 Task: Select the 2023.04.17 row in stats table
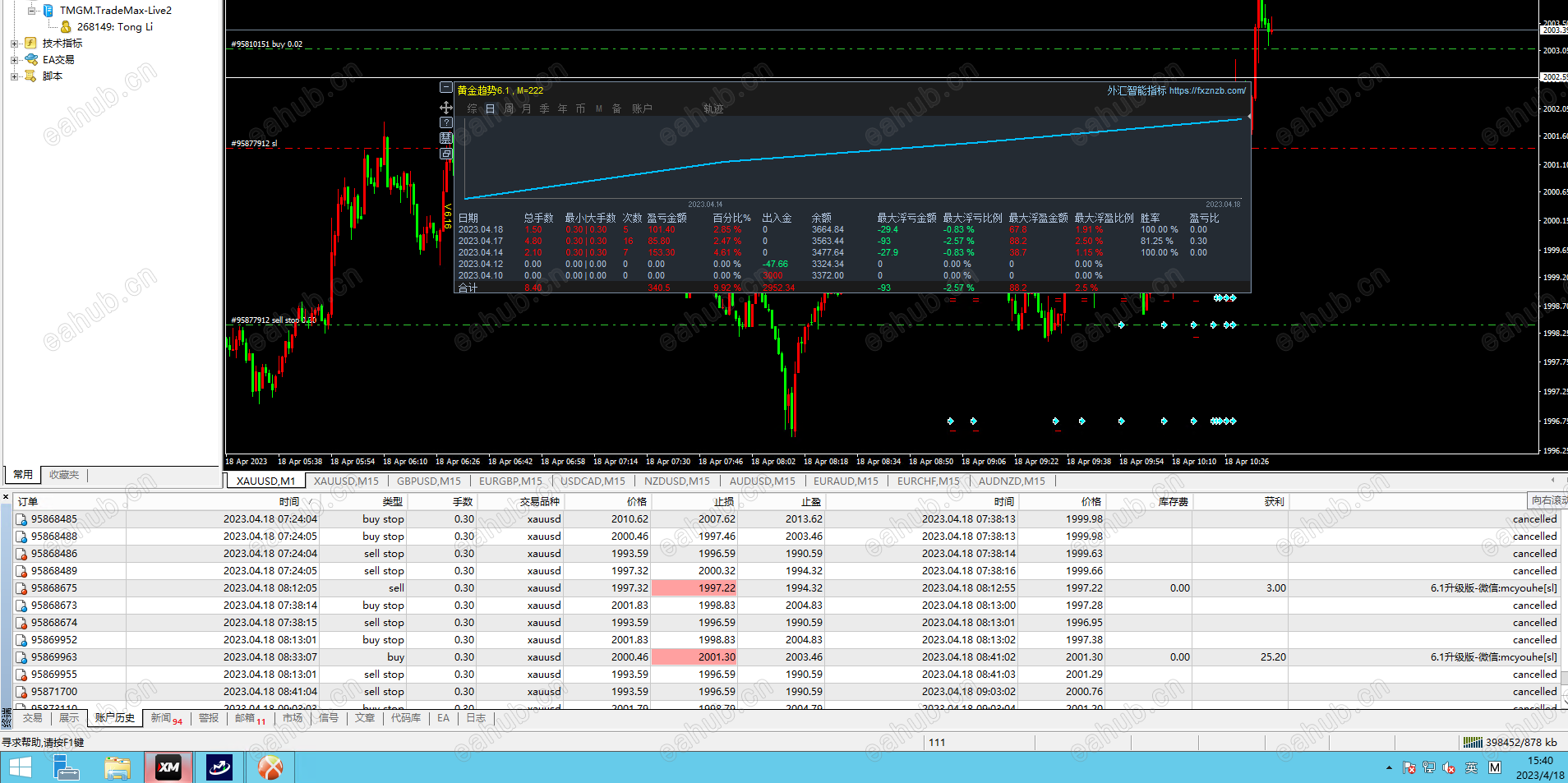click(x=852, y=242)
